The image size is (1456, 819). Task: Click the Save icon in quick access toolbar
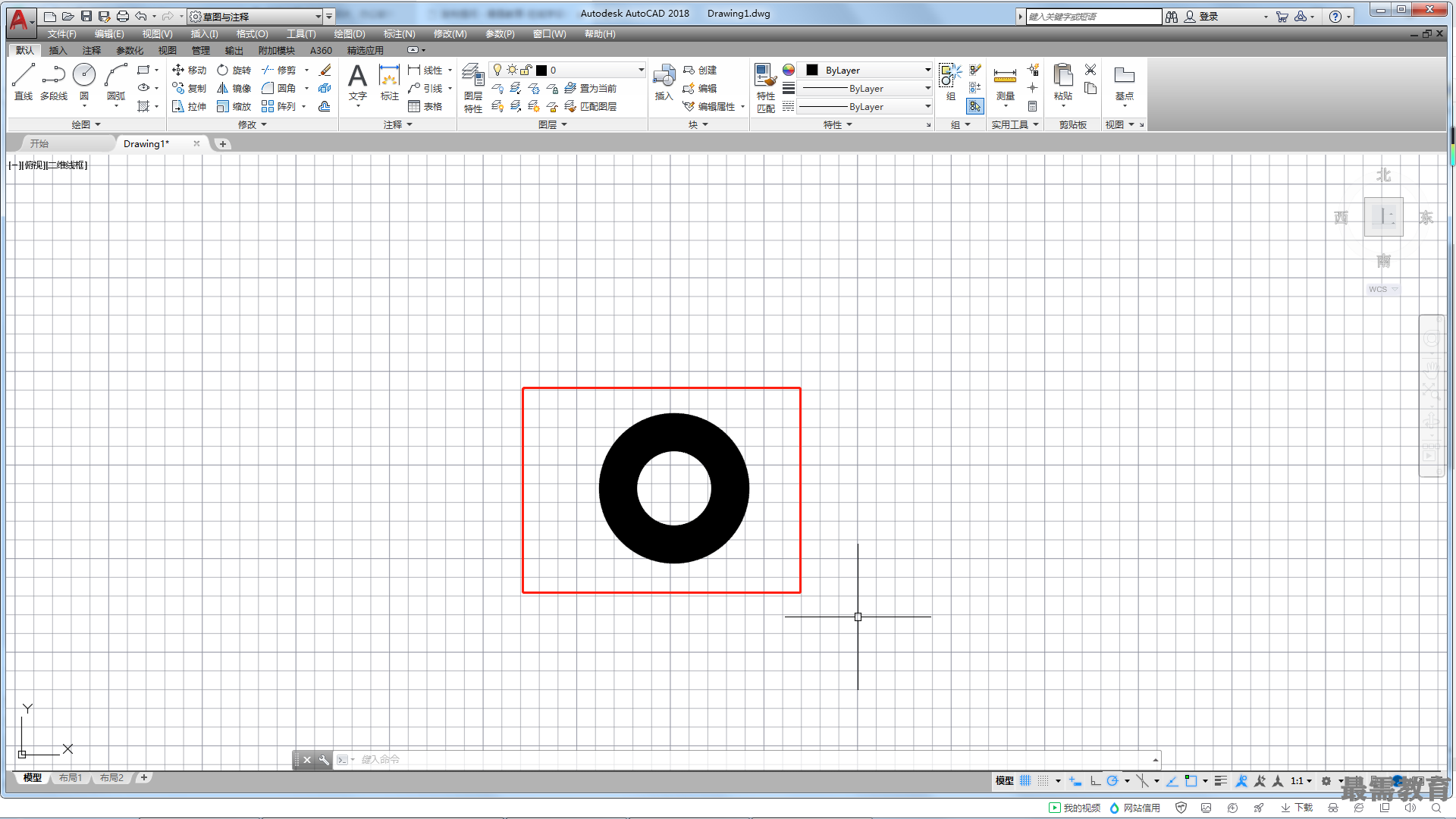(x=86, y=16)
